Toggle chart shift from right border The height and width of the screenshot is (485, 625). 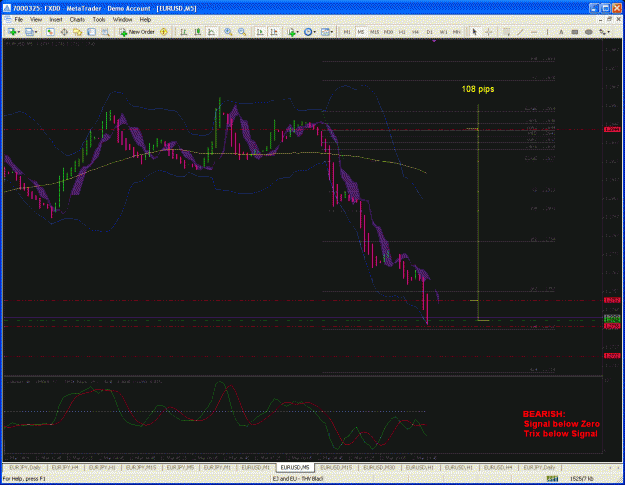(x=274, y=32)
